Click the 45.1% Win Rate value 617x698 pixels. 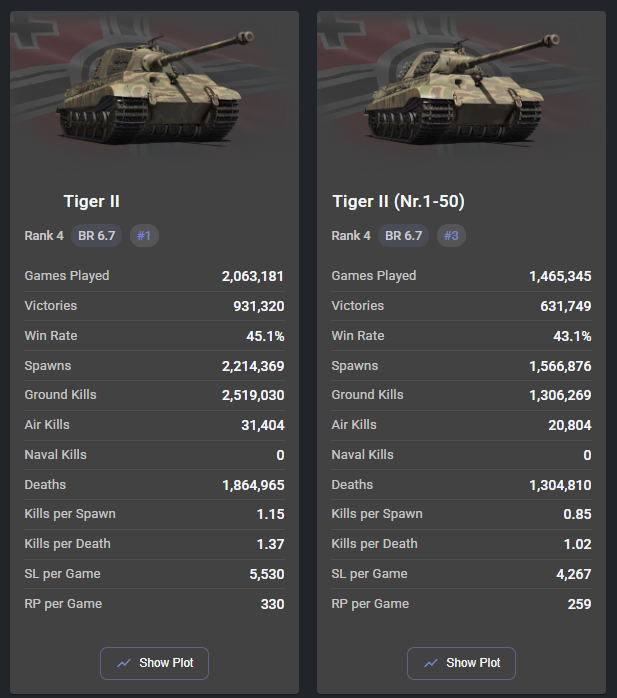265,336
